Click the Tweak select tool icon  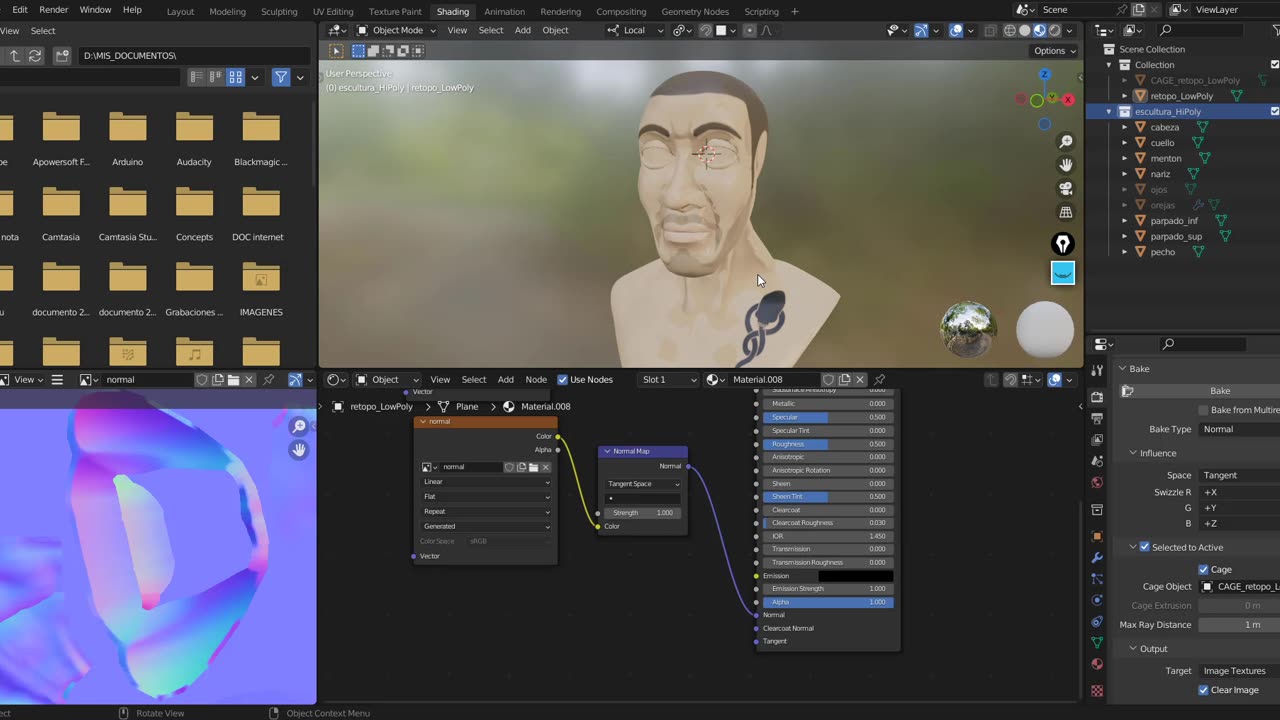coord(336,51)
